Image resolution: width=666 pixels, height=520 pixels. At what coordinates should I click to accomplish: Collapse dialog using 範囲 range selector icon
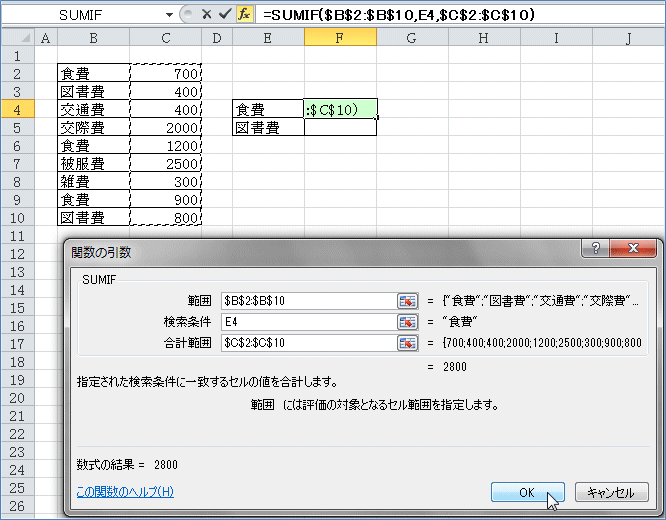[407, 301]
